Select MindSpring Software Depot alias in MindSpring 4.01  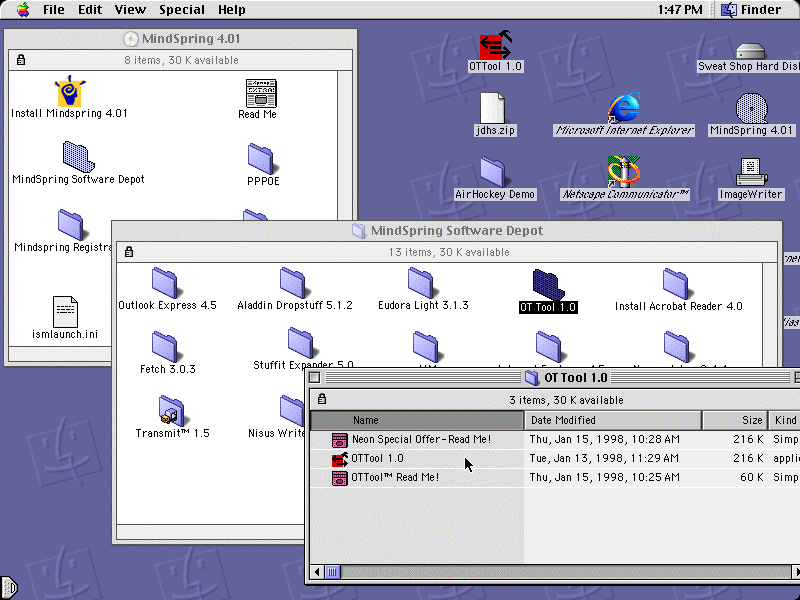(x=78, y=157)
